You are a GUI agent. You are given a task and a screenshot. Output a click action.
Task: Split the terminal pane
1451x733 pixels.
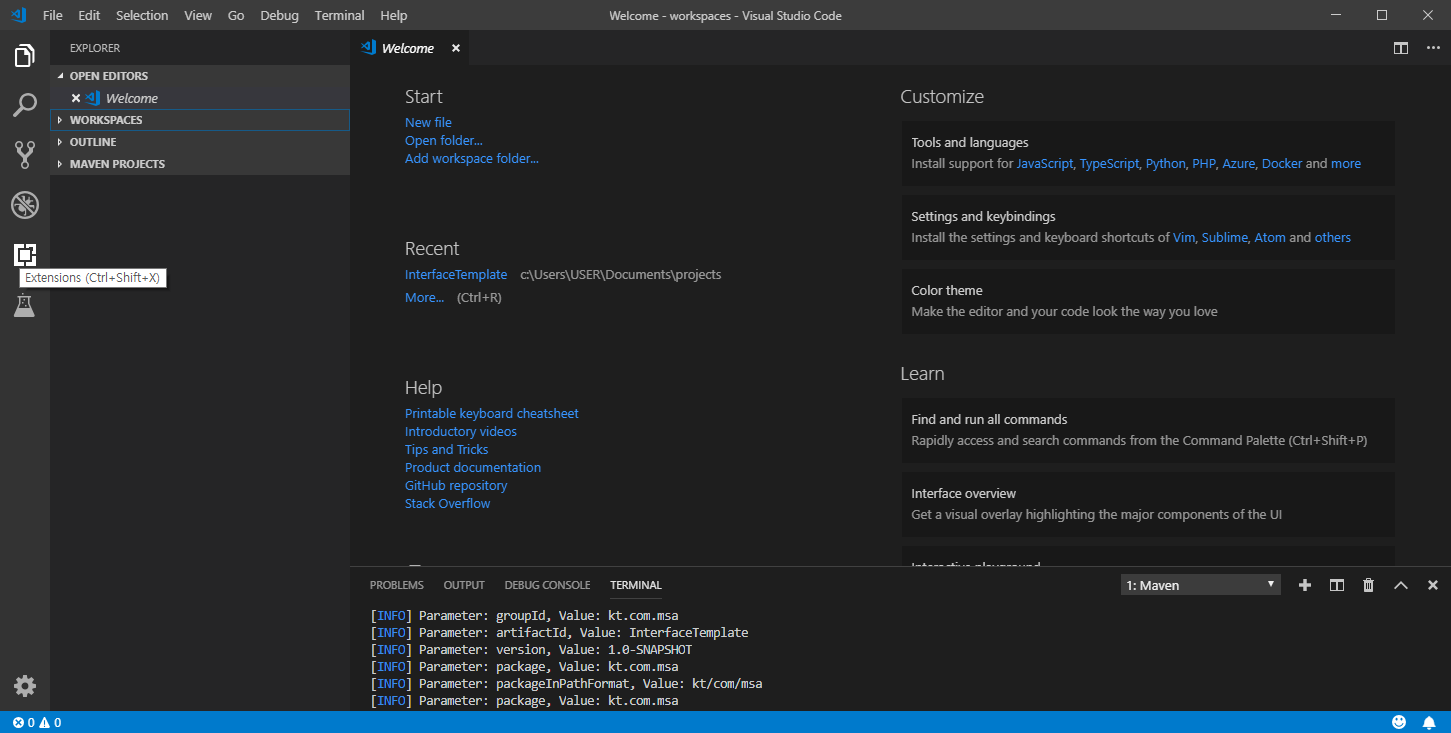pos(1336,585)
